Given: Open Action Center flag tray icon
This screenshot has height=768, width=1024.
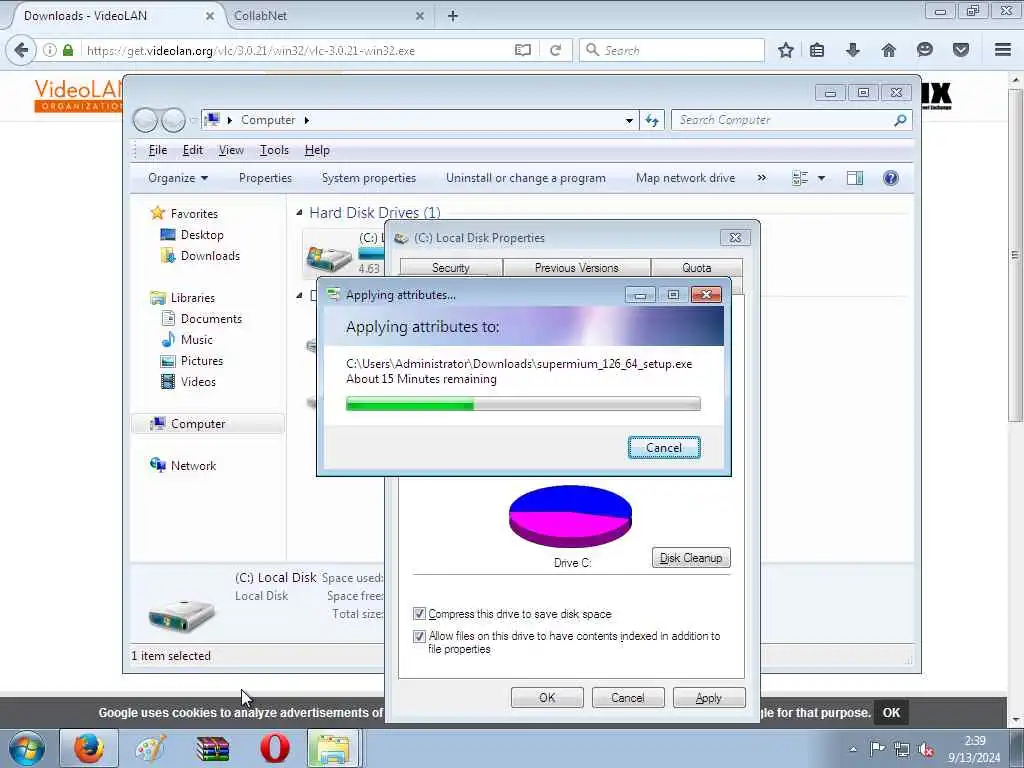Looking at the screenshot, I should click(877, 749).
